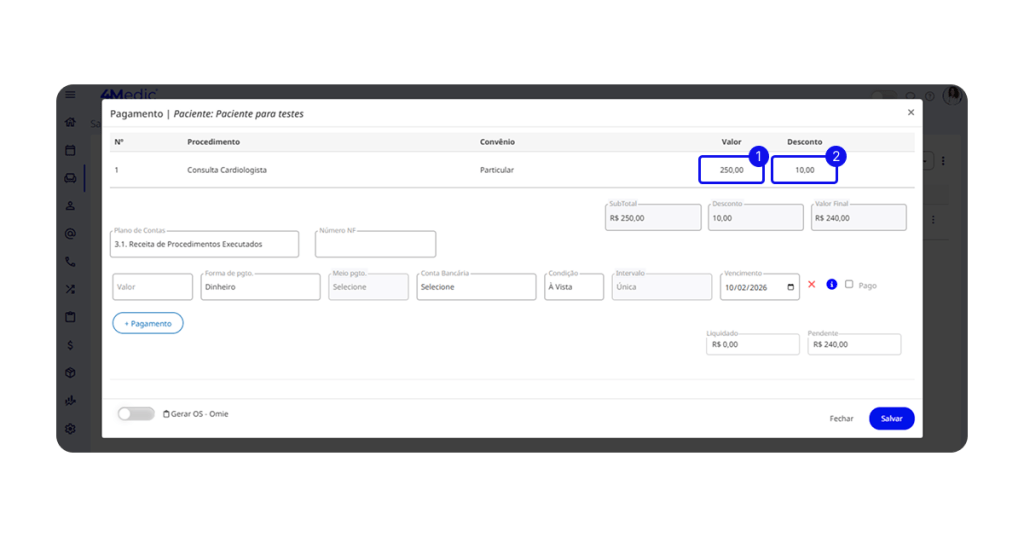Click the Desconto field in the procedure row
This screenshot has height=537, width=1024.
point(804,170)
